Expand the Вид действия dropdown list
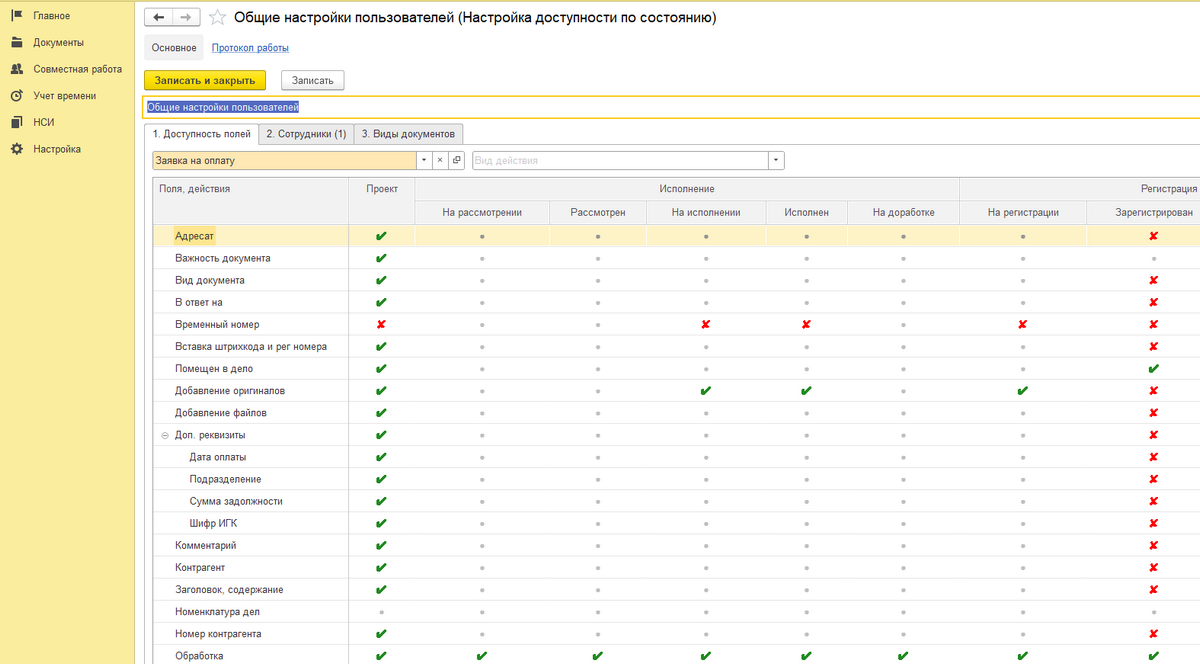Image resolution: width=1200 pixels, height=664 pixels. pyautogui.click(x=776, y=160)
